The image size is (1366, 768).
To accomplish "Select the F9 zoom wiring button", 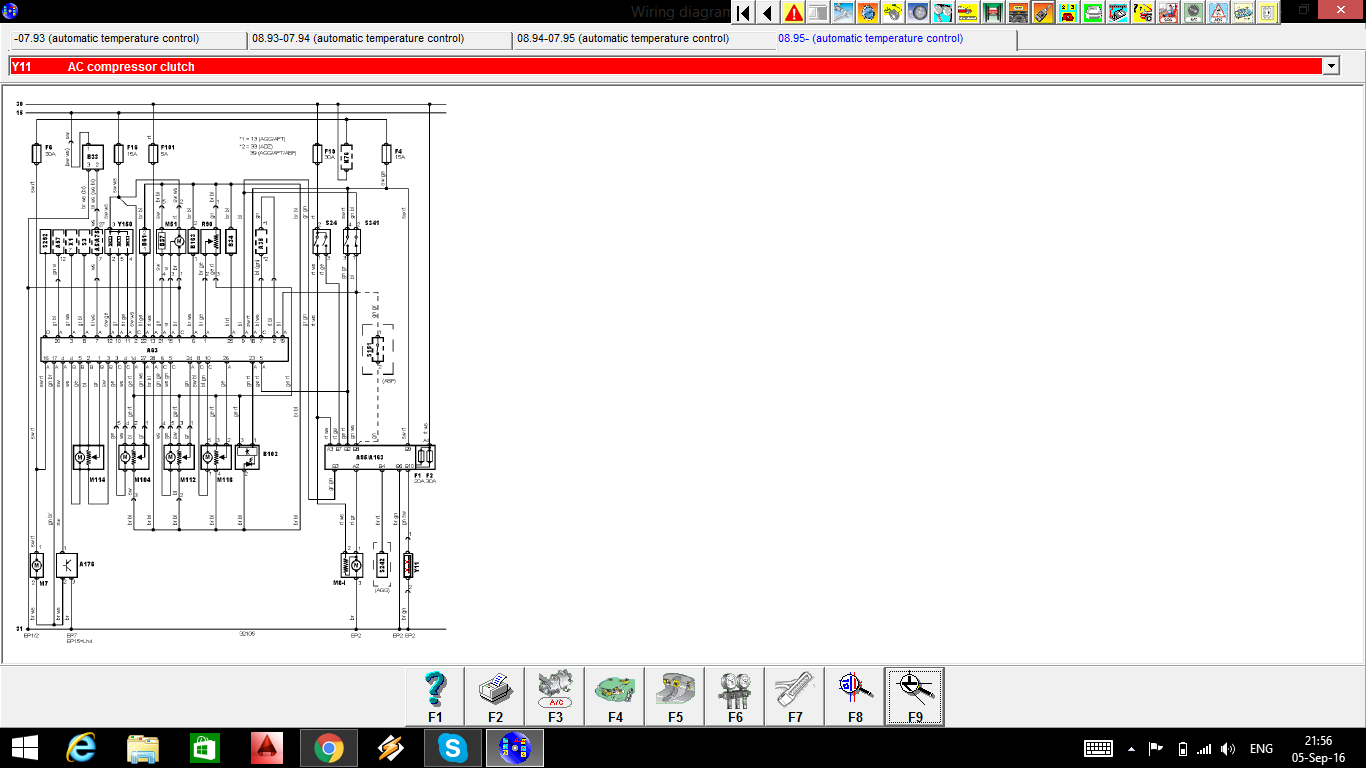I will point(914,696).
